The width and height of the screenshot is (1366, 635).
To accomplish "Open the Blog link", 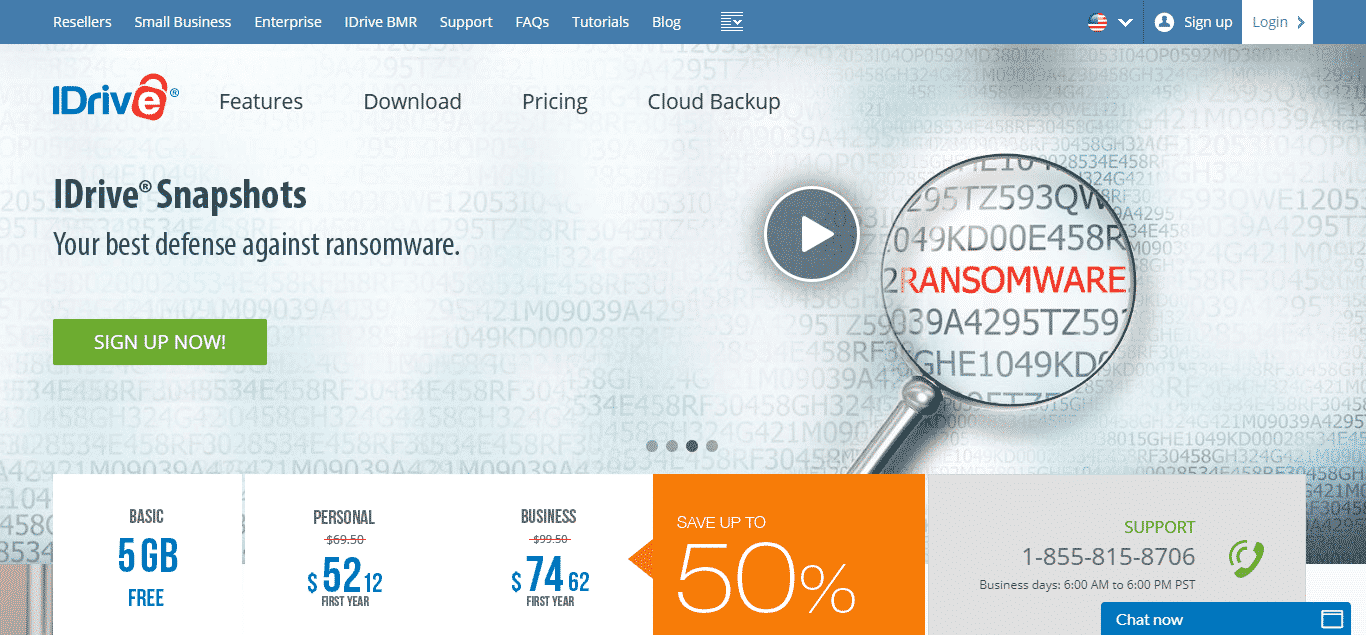I will click(x=666, y=22).
